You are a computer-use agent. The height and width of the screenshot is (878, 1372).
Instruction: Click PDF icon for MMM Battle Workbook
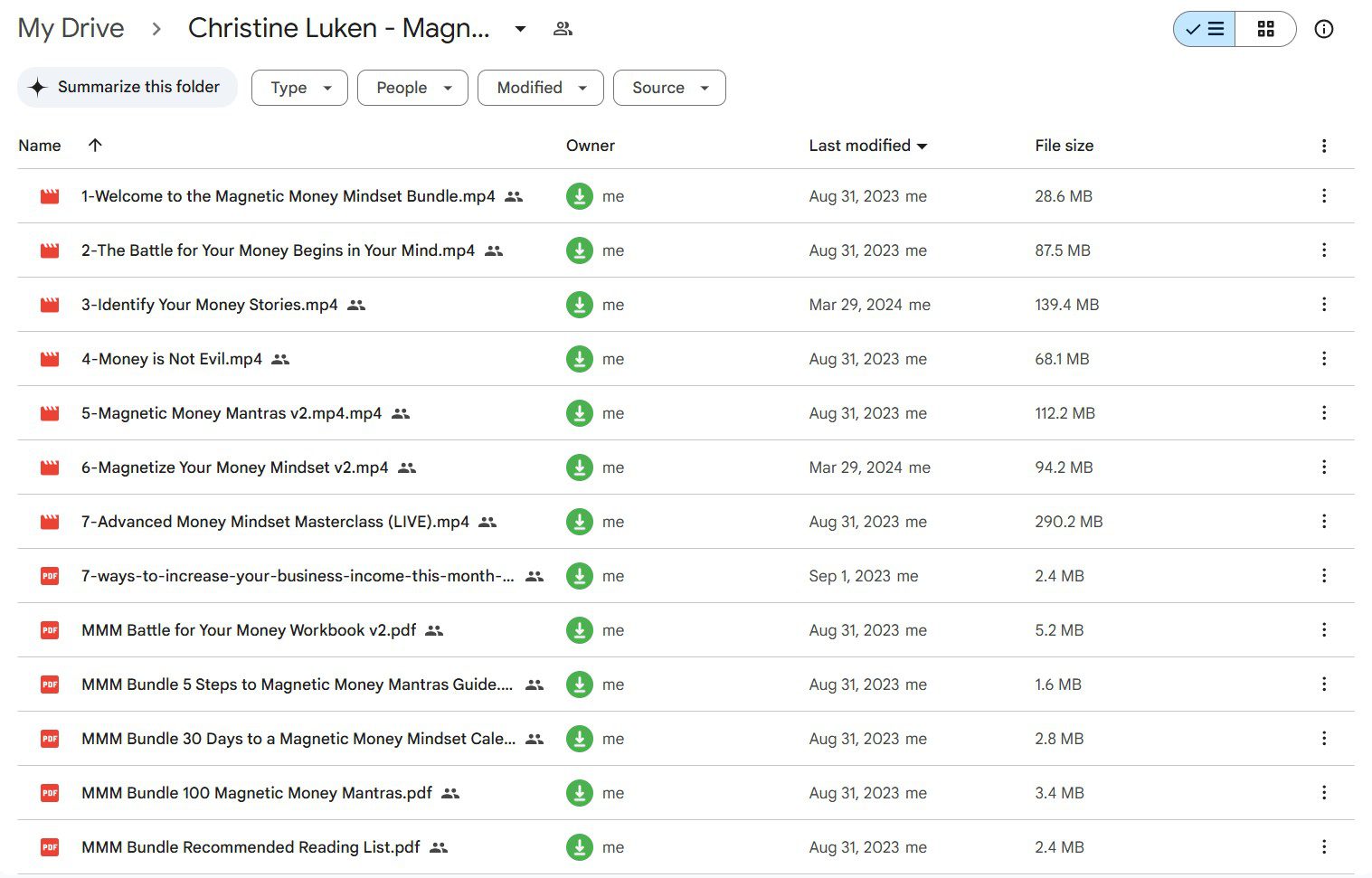[x=50, y=630]
